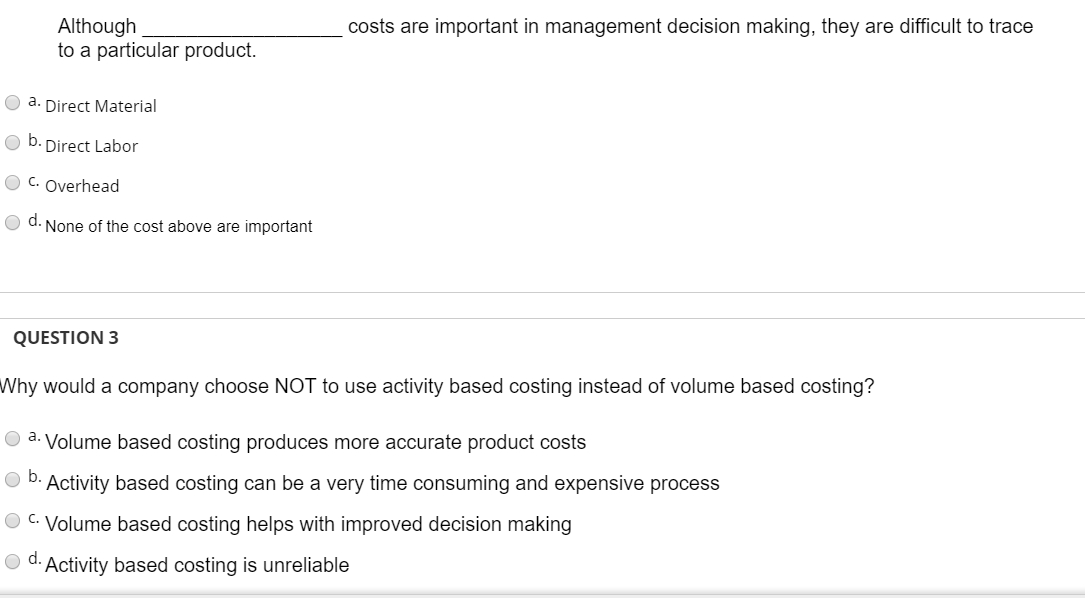Pick radio for None of the cost above
Viewport: 1085px width, 598px height.
12,222
